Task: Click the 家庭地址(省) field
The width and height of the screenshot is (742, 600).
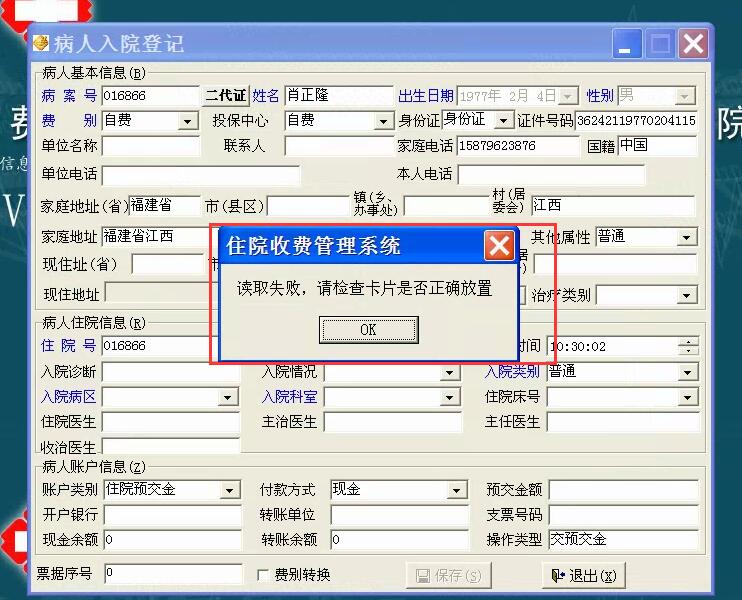Action: (x=165, y=206)
